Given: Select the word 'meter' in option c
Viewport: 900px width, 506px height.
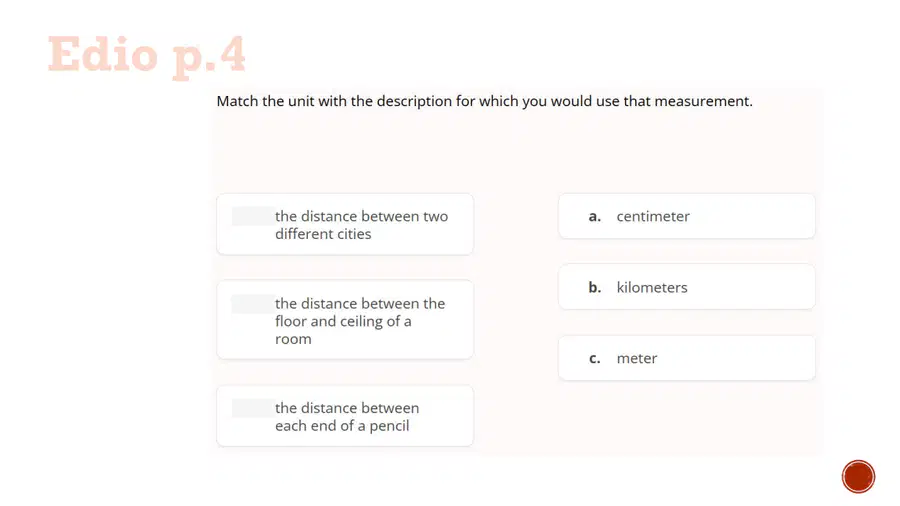Looking at the screenshot, I should (637, 359).
